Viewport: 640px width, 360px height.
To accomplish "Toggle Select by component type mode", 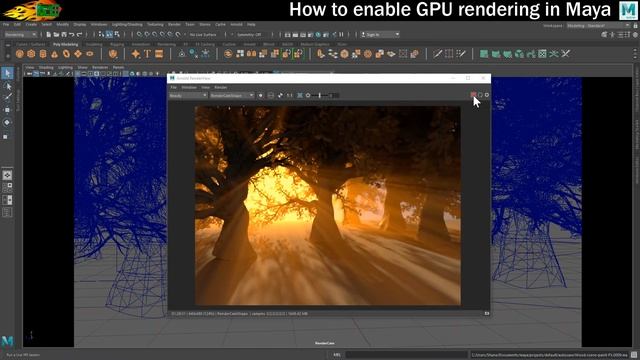I will click(117, 35).
